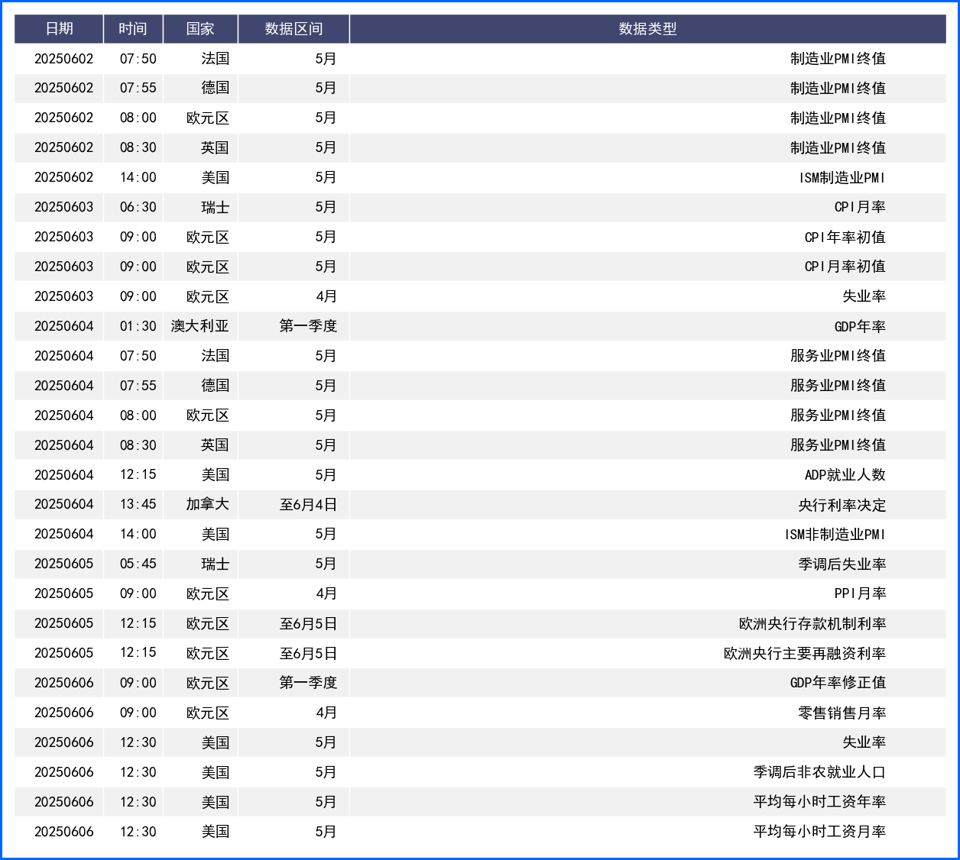Click the 时间 column header
The height and width of the screenshot is (860, 960).
(133, 29)
